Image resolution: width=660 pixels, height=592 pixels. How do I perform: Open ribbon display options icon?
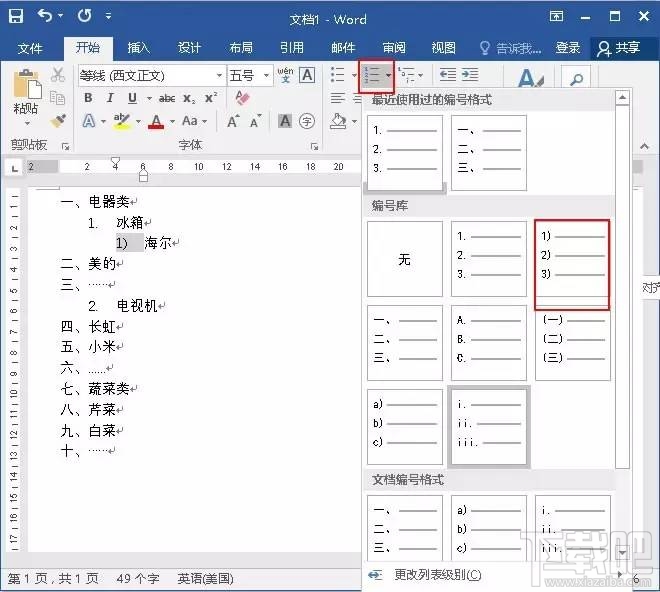click(x=556, y=16)
